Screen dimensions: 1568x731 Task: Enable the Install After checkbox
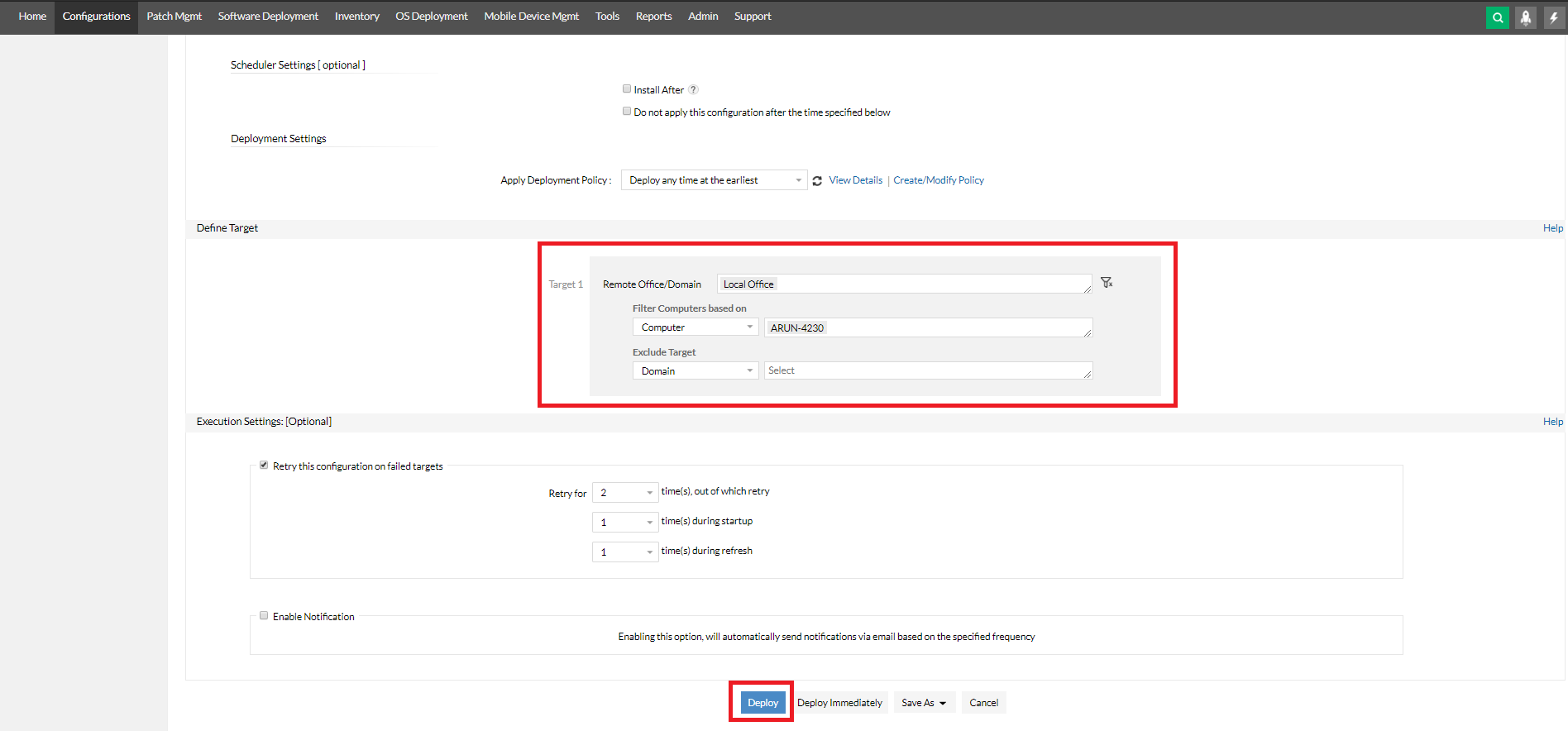pos(627,88)
